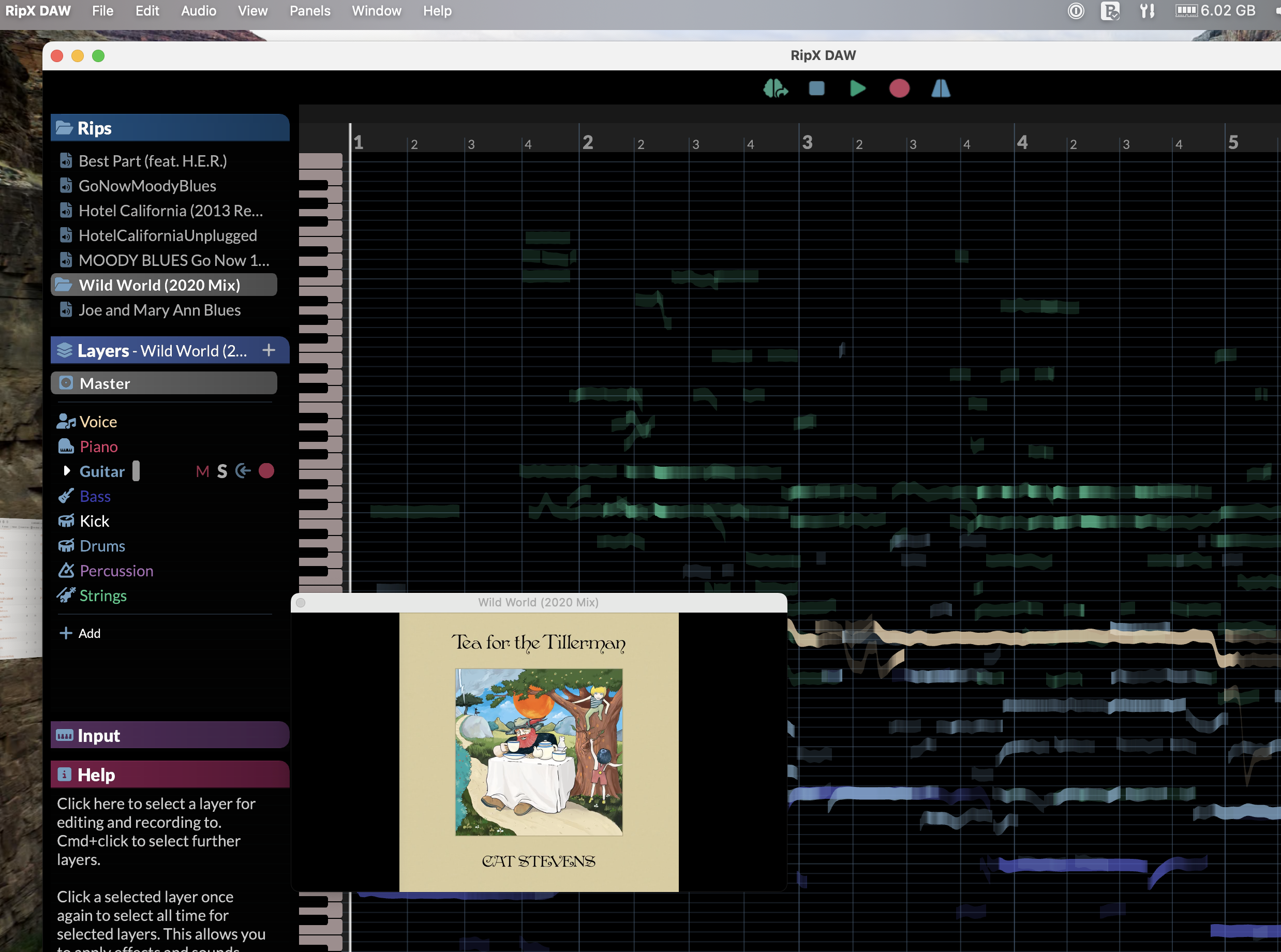Viewport: 1281px width, 952px height.
Task: Open the Audio menu
Action: pos(198,10)
